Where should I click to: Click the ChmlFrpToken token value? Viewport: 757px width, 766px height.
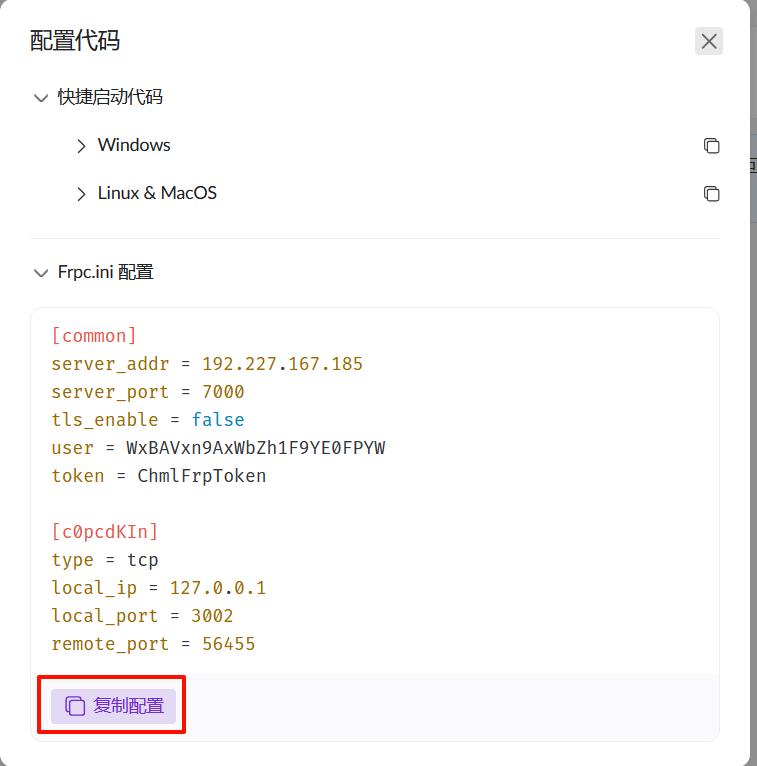202,476
